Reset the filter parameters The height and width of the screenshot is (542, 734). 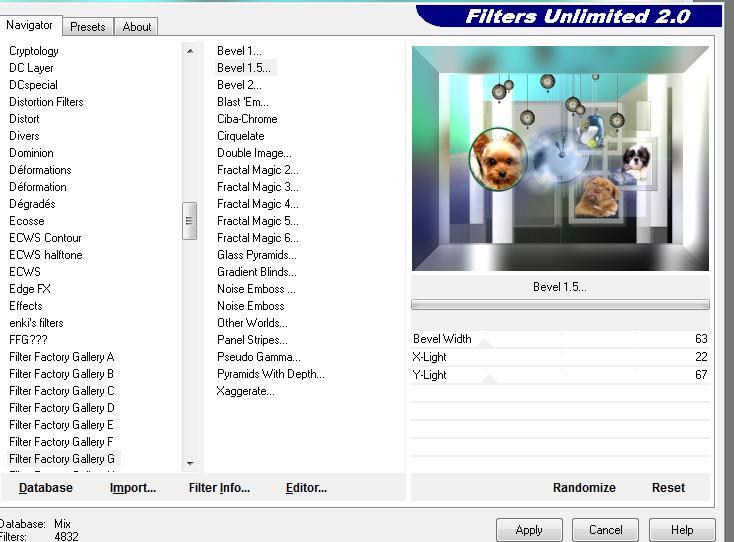(668, 488)
